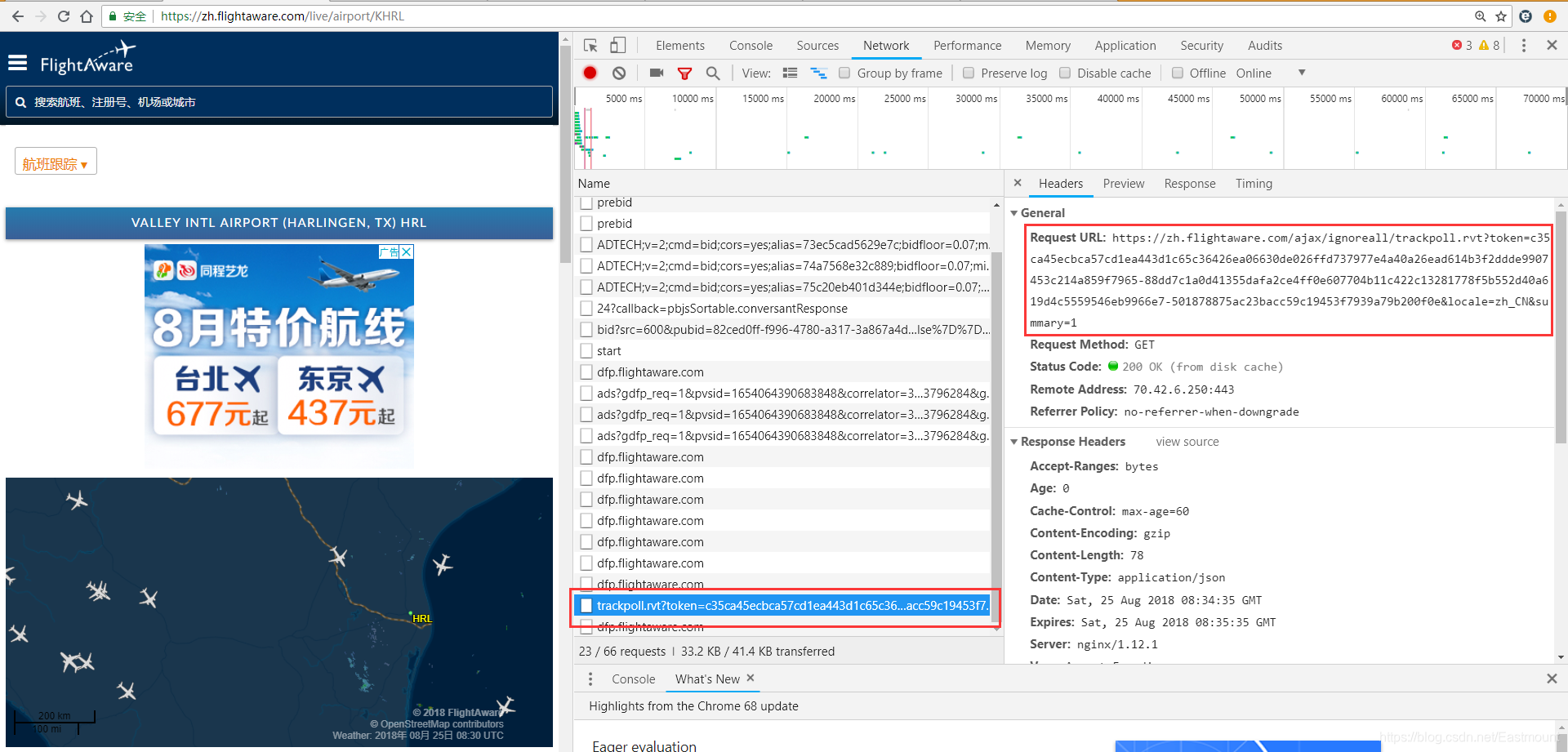
Task: Clear the network log
Action: click(619, 73)
